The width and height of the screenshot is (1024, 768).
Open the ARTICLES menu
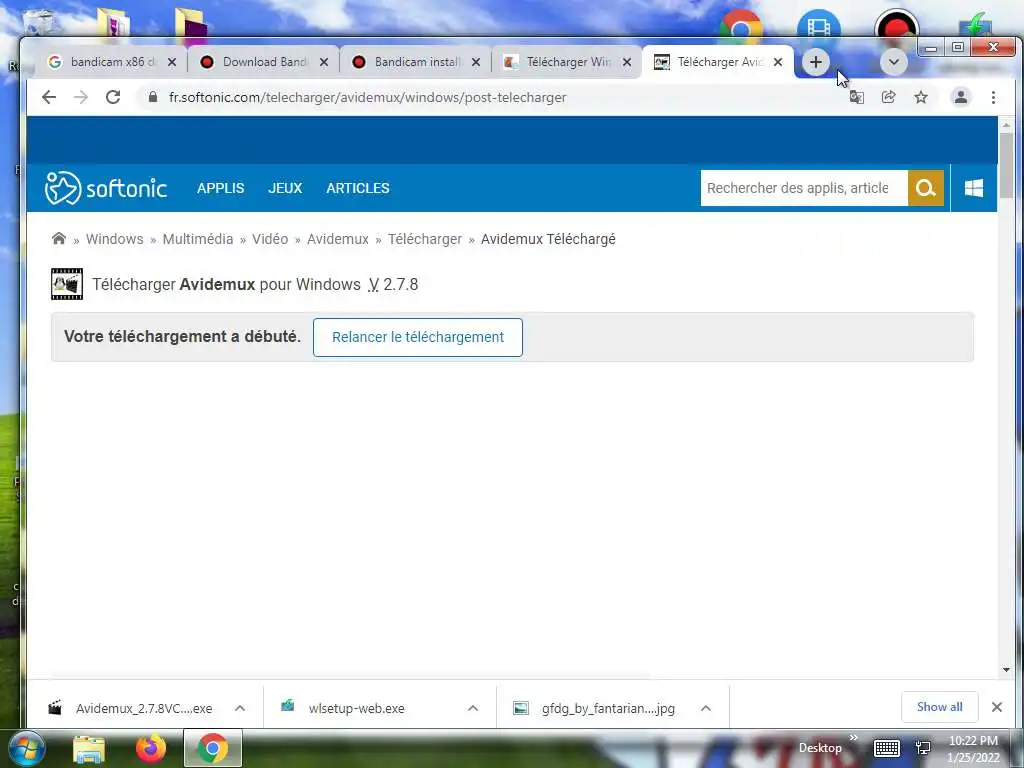click(x=358, y=188)
